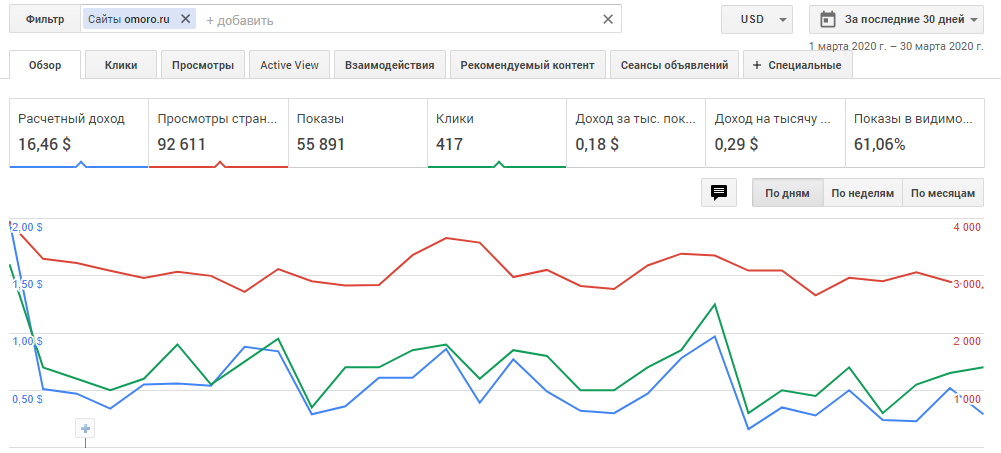Open the 'Active View' tab

pyautogui.click(x=289, y=65)
